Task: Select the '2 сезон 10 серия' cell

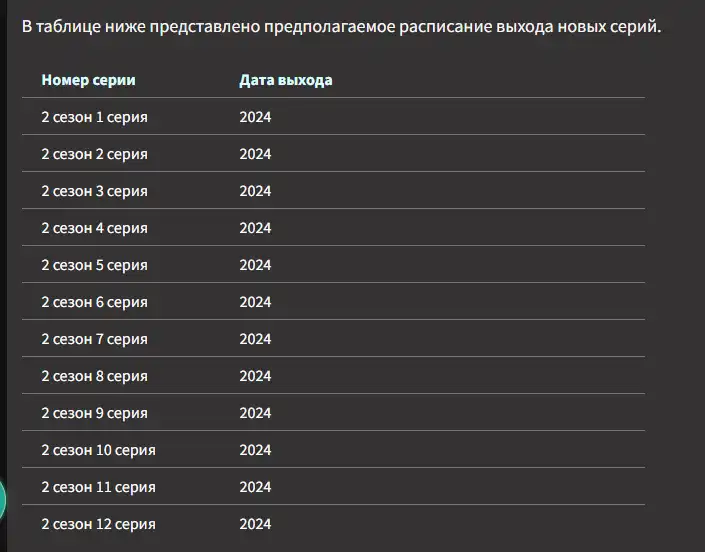Action: pyautogui.click(x=98, y=450)
